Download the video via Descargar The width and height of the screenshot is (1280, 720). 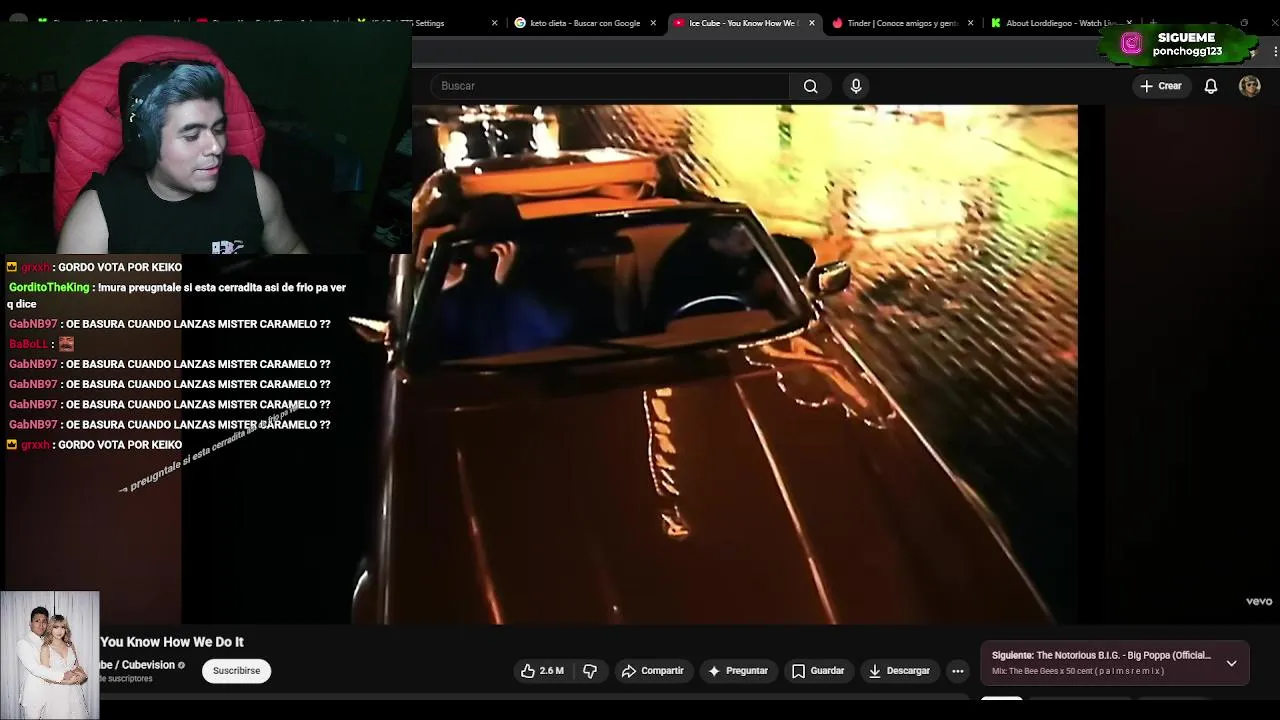899,671
